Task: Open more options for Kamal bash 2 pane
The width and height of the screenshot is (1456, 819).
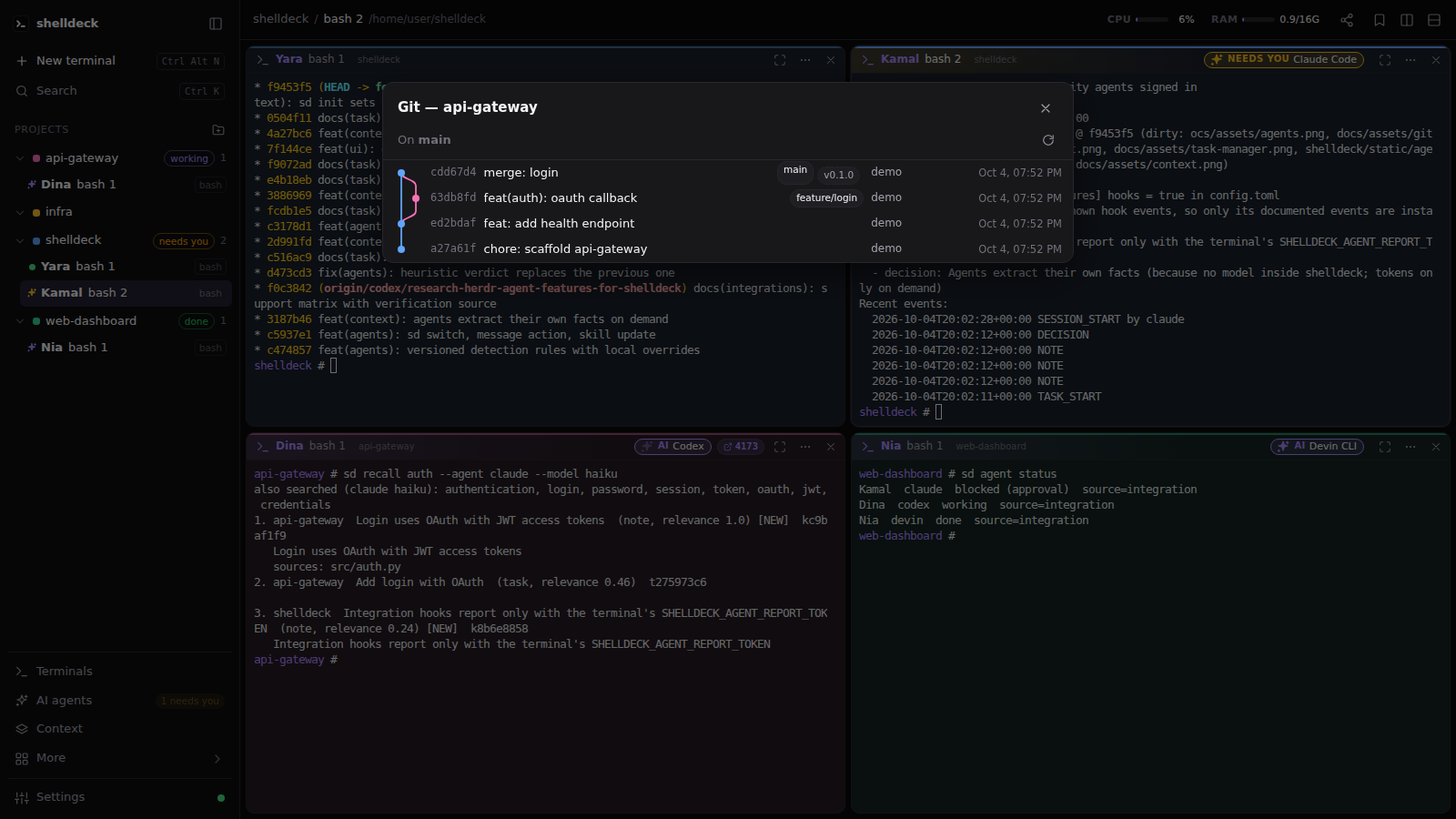Action: [x=1410, y=60]
